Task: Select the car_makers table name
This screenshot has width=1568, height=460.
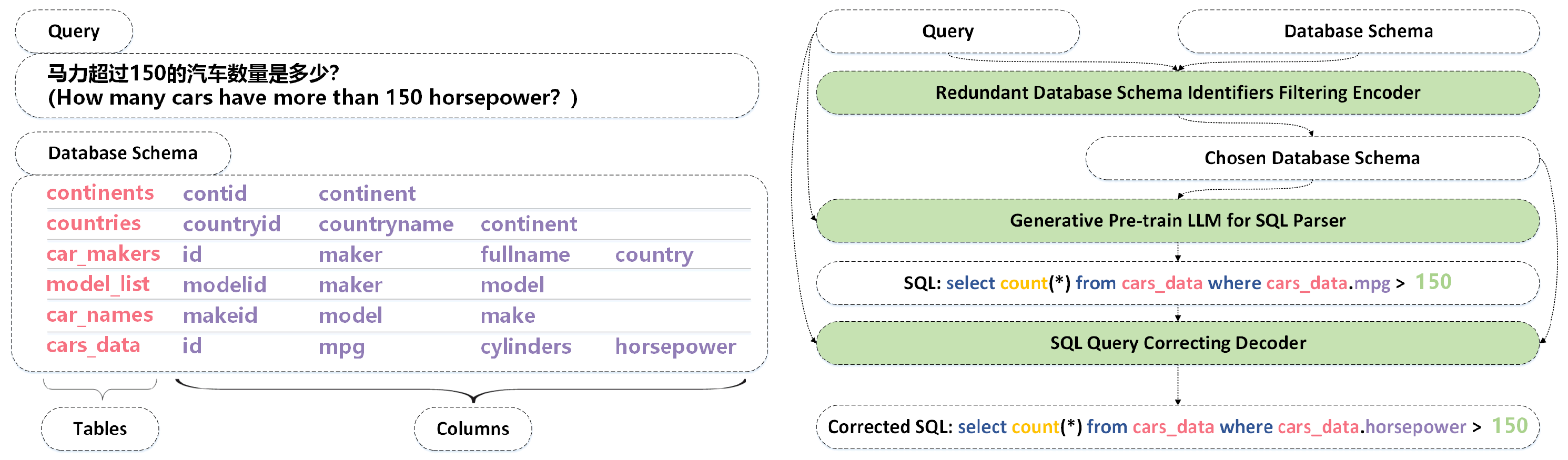Action: [x=103, y=254]
